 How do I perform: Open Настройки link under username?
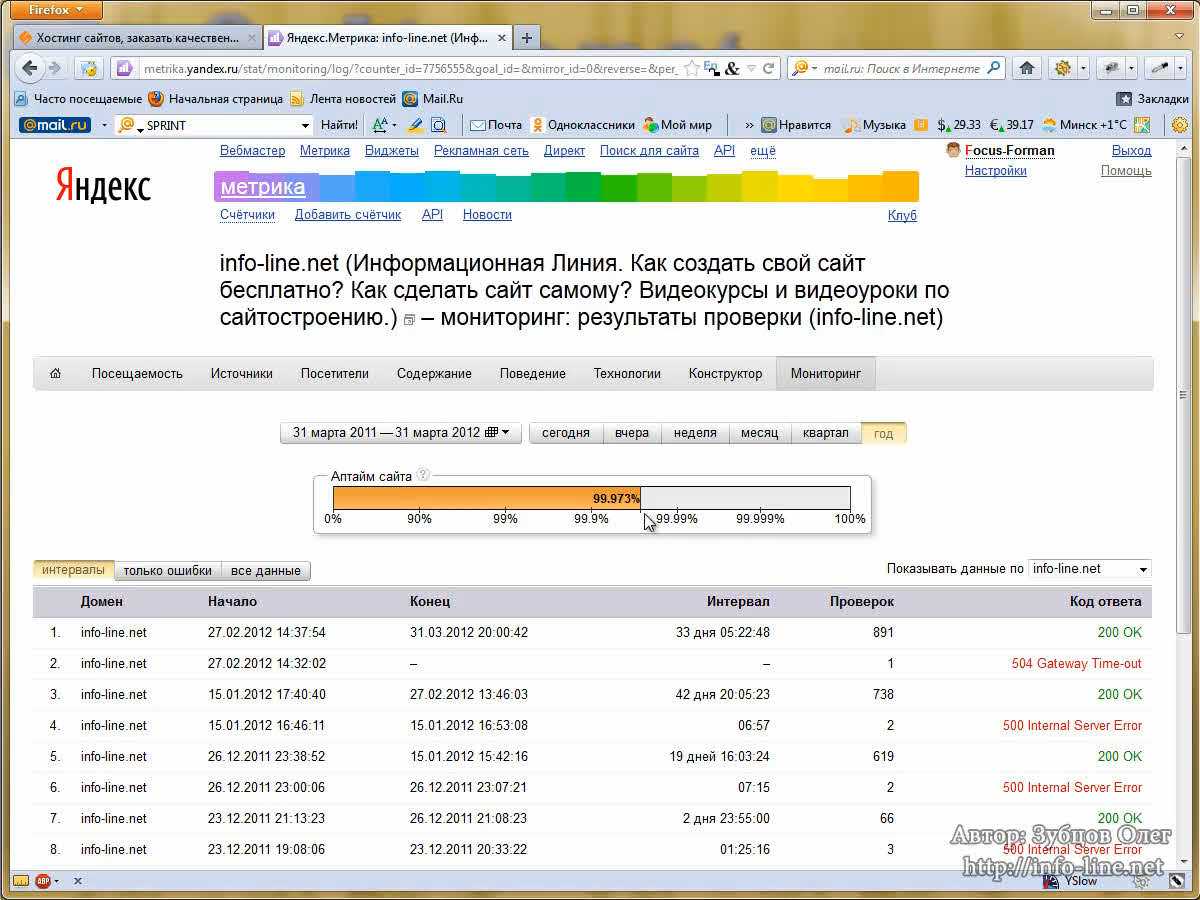pyautogui.click(x=995, y=170)
